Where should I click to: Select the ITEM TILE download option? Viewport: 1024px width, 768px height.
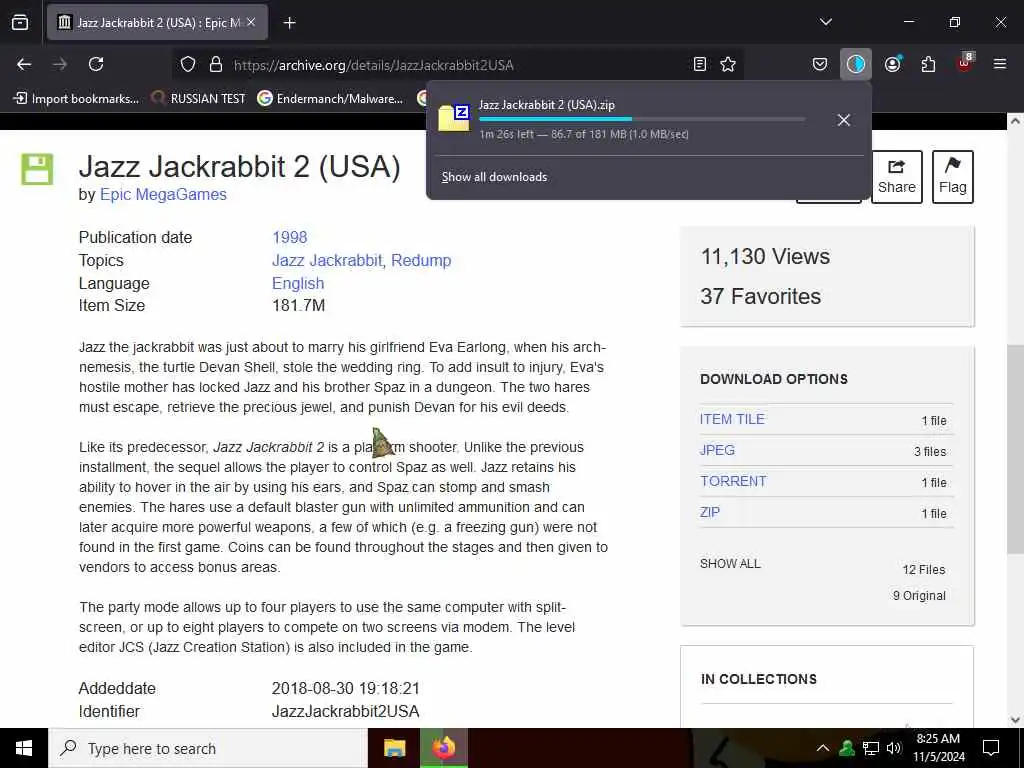coord(732,419)
